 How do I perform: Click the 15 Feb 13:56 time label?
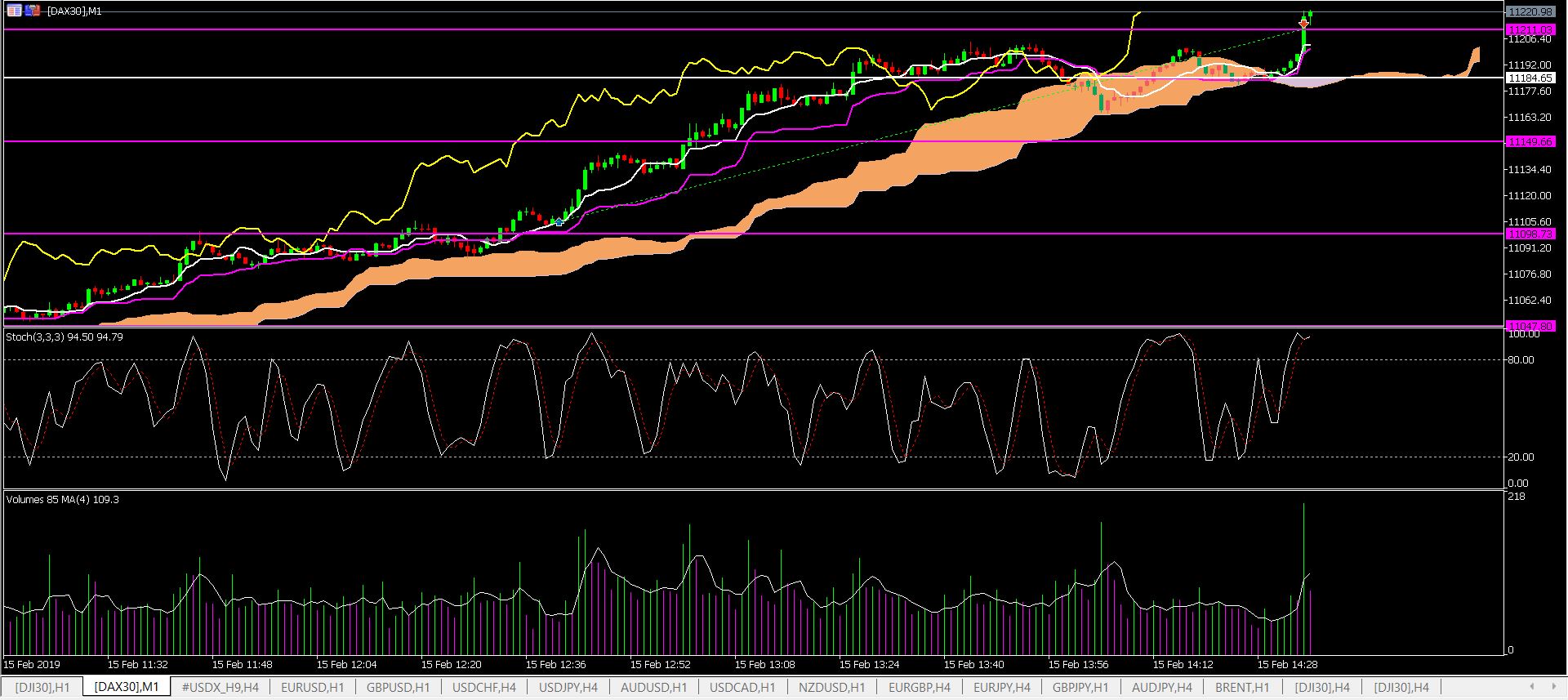point(1079,665)
